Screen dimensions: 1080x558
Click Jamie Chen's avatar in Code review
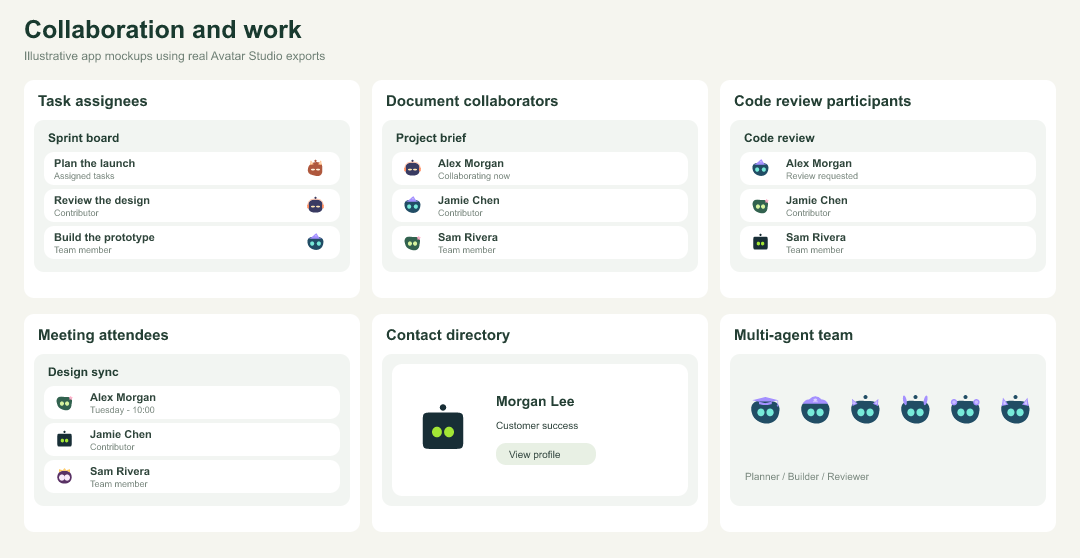pyautogui.click(x=760, y=205)
